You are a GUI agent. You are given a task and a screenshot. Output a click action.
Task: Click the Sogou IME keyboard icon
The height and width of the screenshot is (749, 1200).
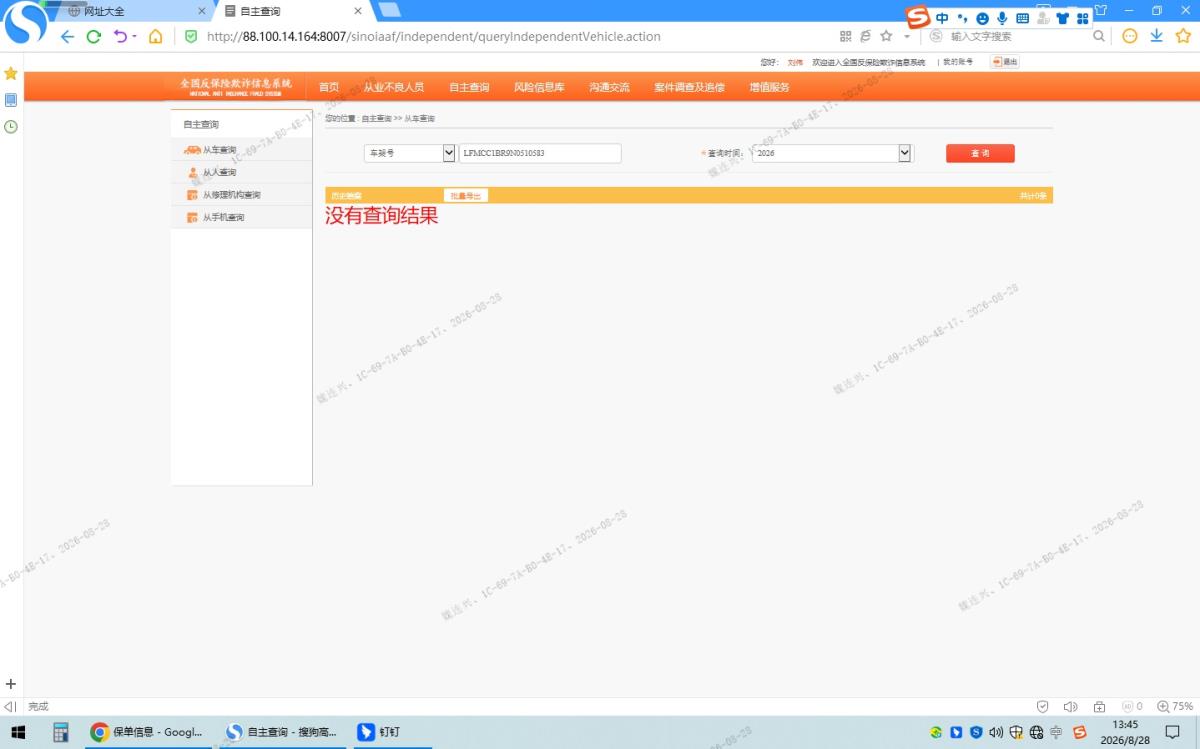click(1022, 18)
